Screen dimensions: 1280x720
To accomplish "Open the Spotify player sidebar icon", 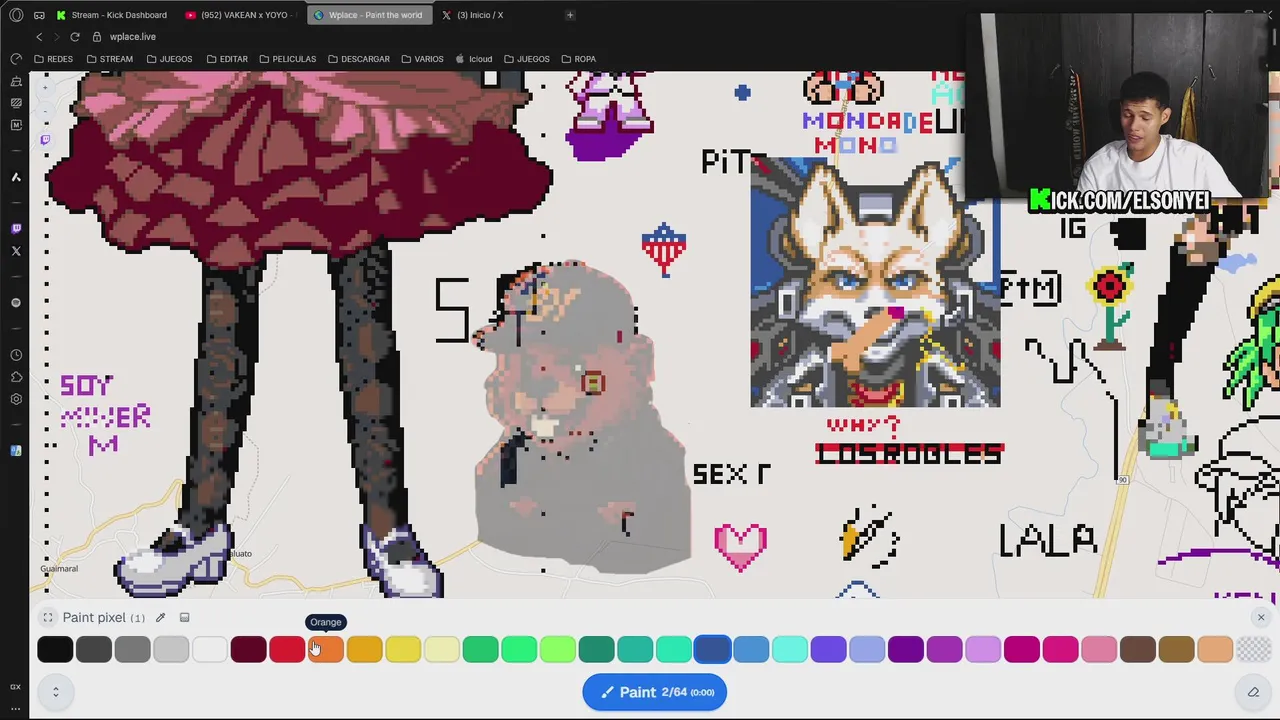I will (16, 302).
